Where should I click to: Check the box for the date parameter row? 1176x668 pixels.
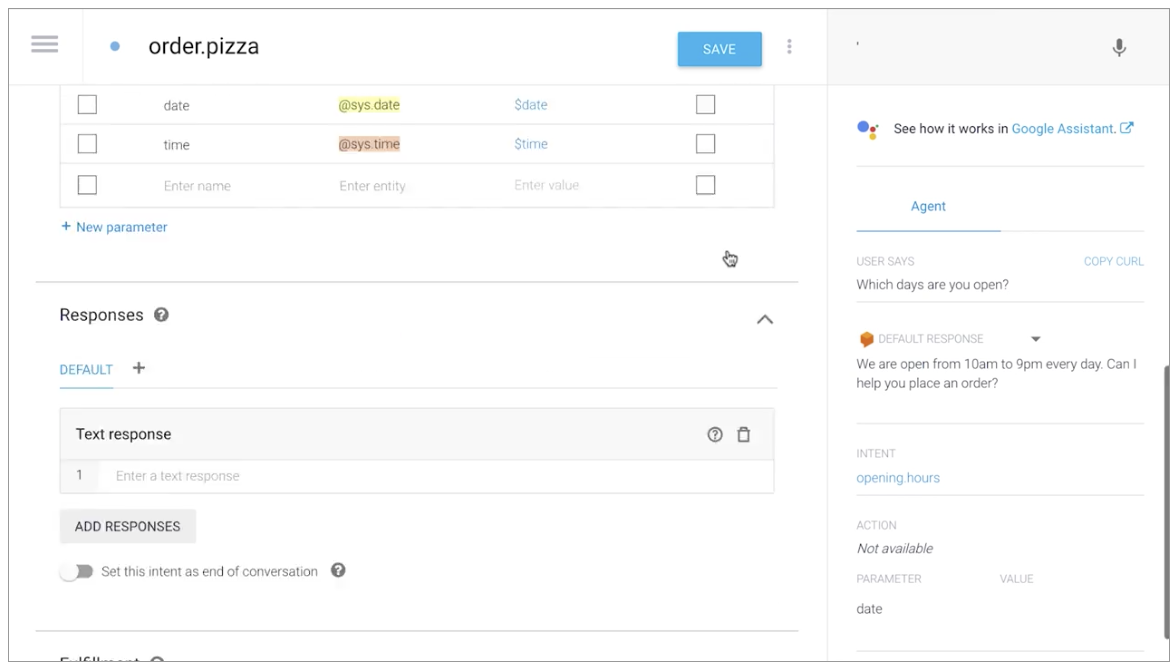pyautogui.click(x=88, y=105)
